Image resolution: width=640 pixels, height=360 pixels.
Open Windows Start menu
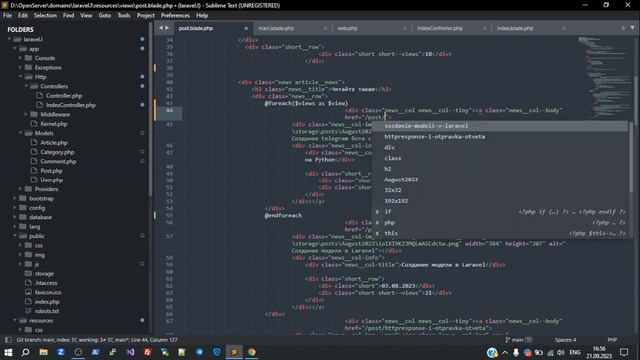8,352
